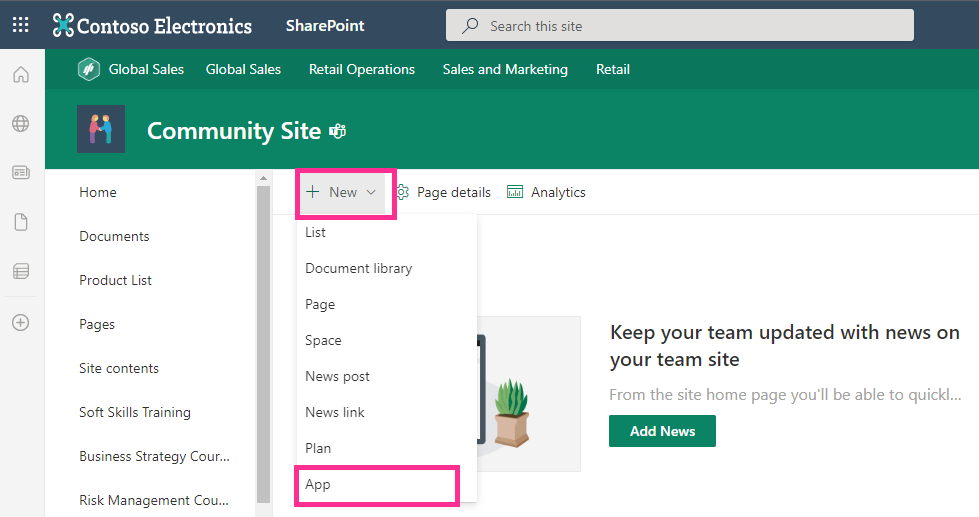Go to Home icon in app bar
Screen dimensions: 979x517
[x=21, y=75]
